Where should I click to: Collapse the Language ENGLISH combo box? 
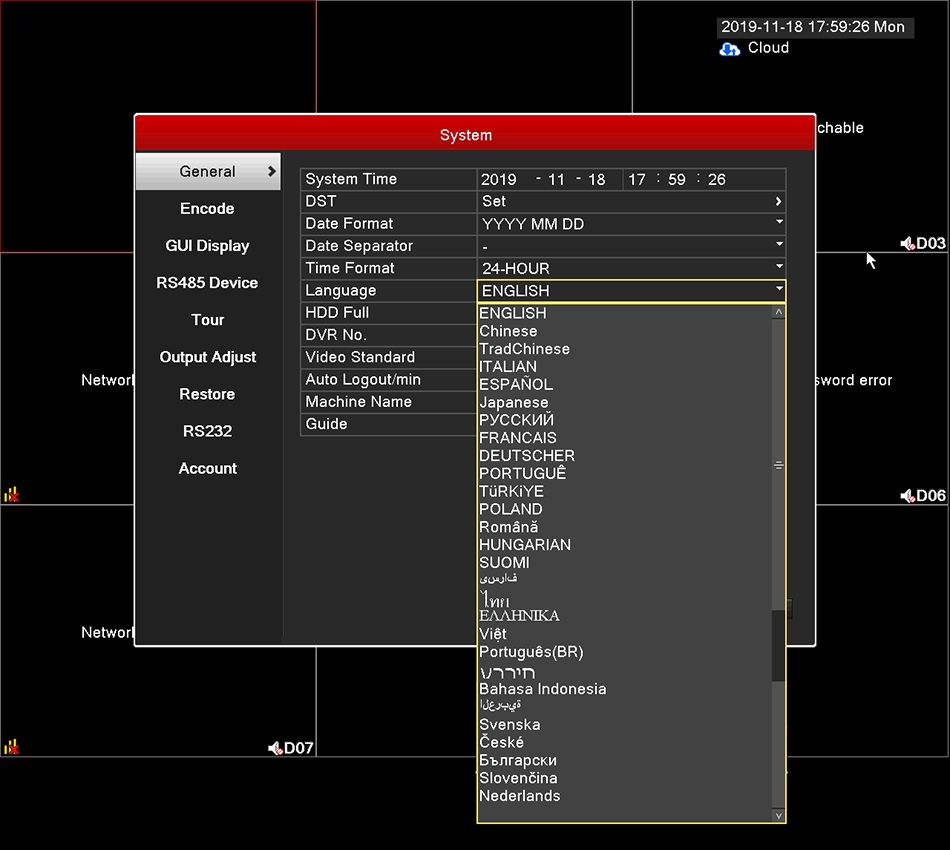(x=631, y=291)
